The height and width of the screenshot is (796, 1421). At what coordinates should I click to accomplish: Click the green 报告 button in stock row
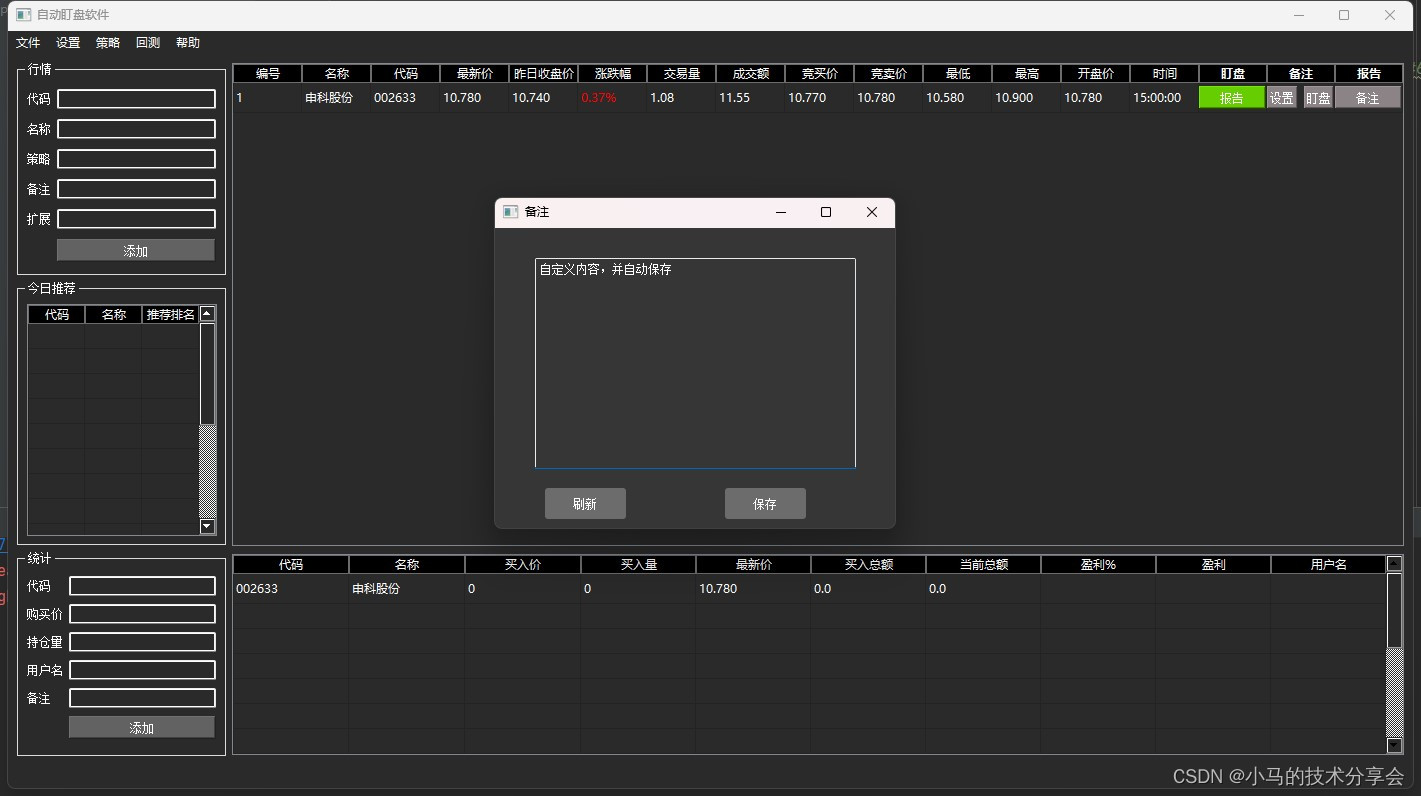[x=1232, y=98]
